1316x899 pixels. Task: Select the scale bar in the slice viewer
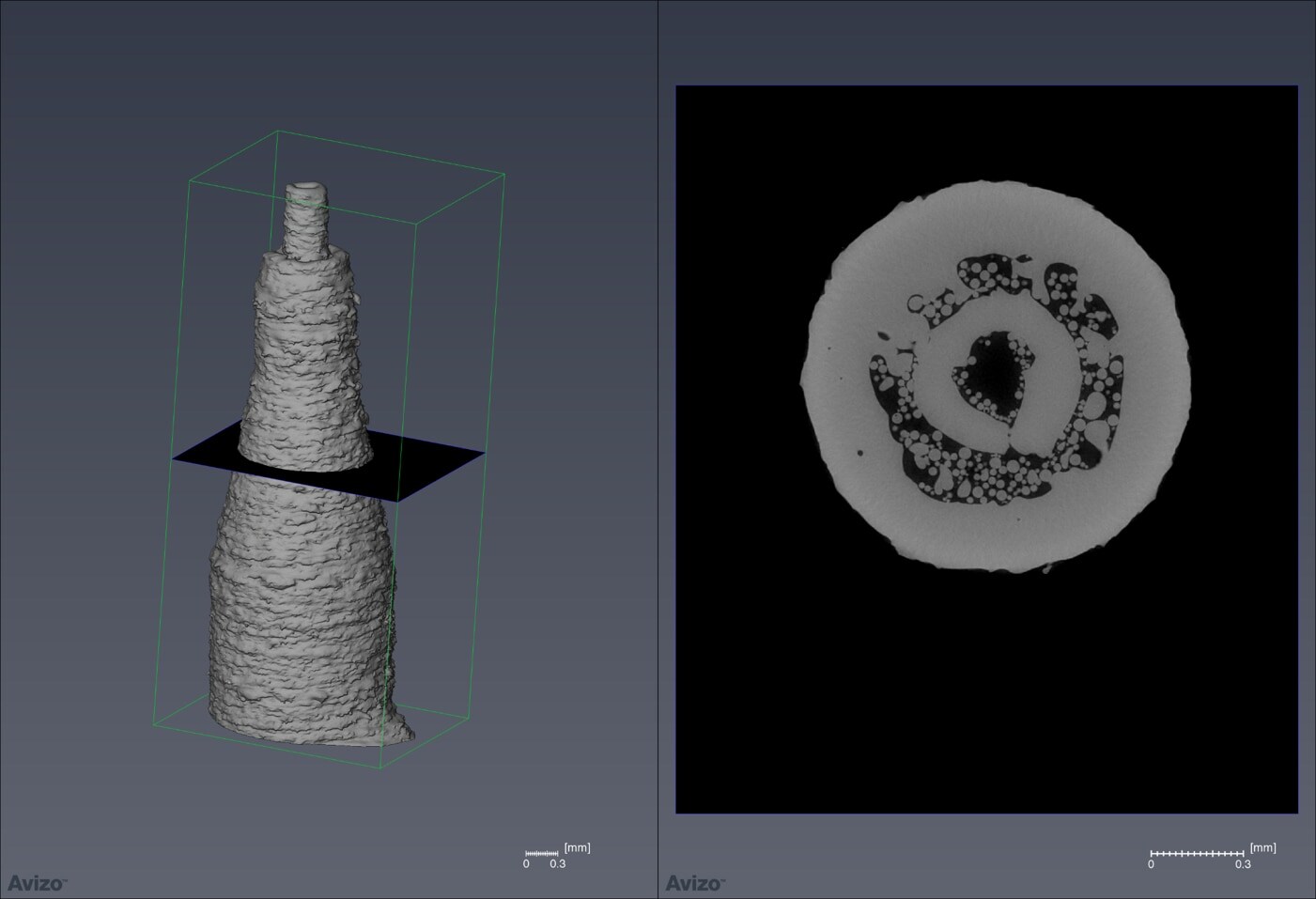pyautogui.click(x=1197, y=853)
